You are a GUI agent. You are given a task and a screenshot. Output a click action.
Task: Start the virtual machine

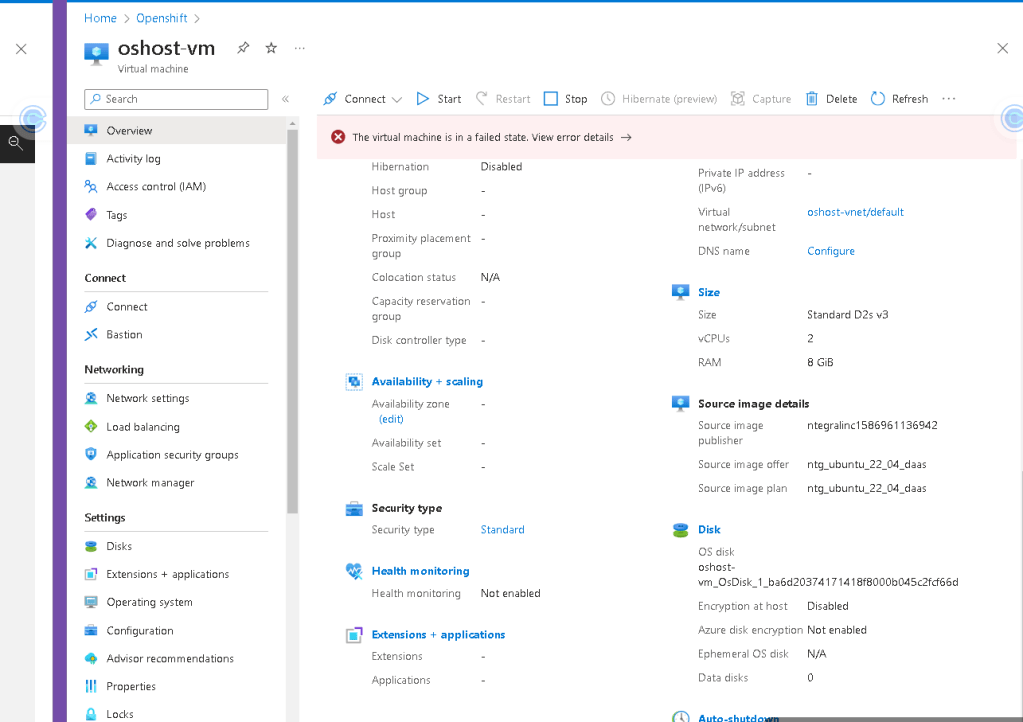[439, 99]
